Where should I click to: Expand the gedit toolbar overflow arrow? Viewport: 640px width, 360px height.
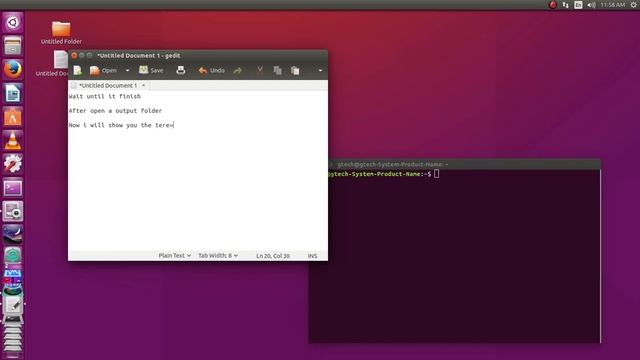click(x=320, y=71)
